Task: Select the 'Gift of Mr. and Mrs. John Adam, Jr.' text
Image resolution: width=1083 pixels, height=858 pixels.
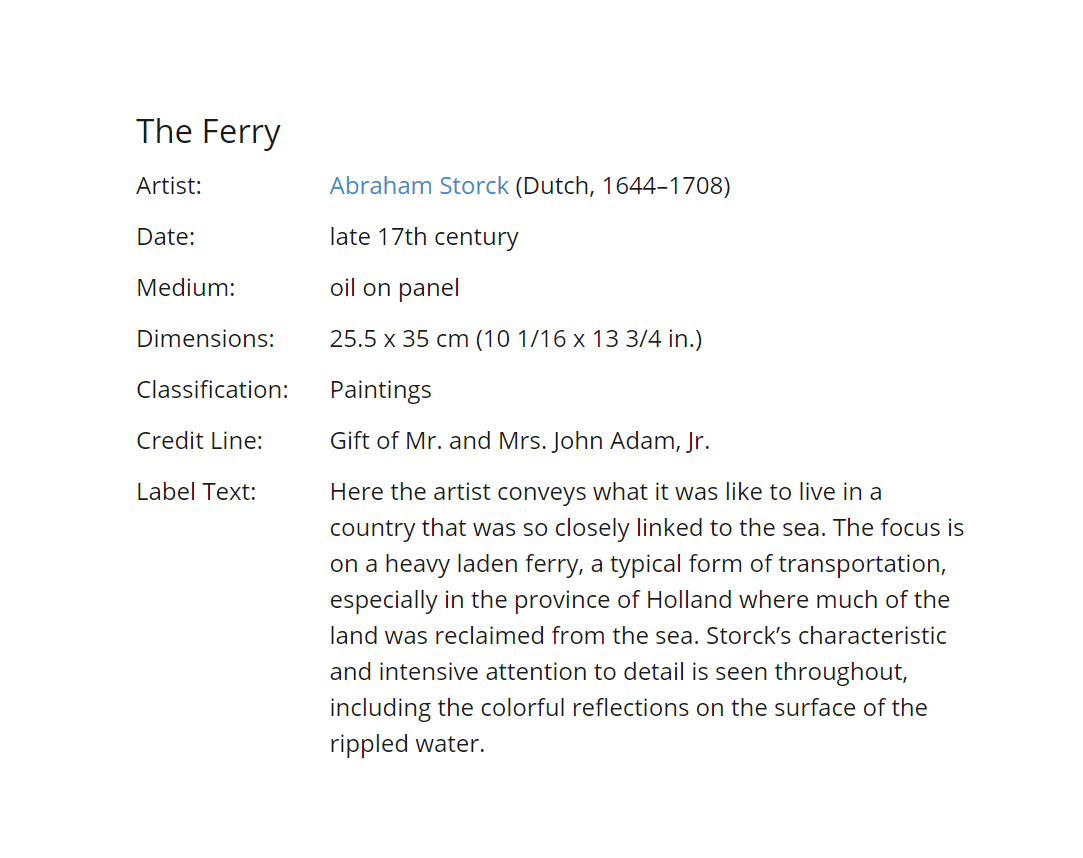Action: [519, 441]
